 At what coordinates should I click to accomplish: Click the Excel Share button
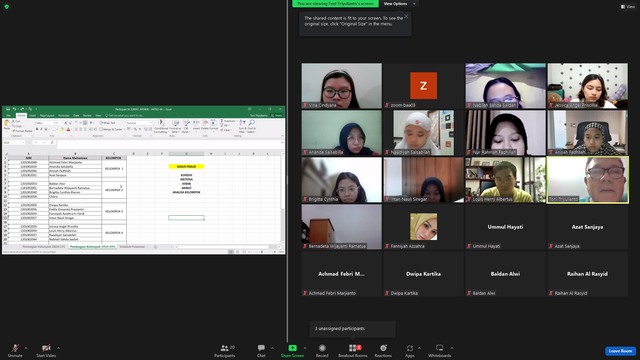click(x=277, y=116)
